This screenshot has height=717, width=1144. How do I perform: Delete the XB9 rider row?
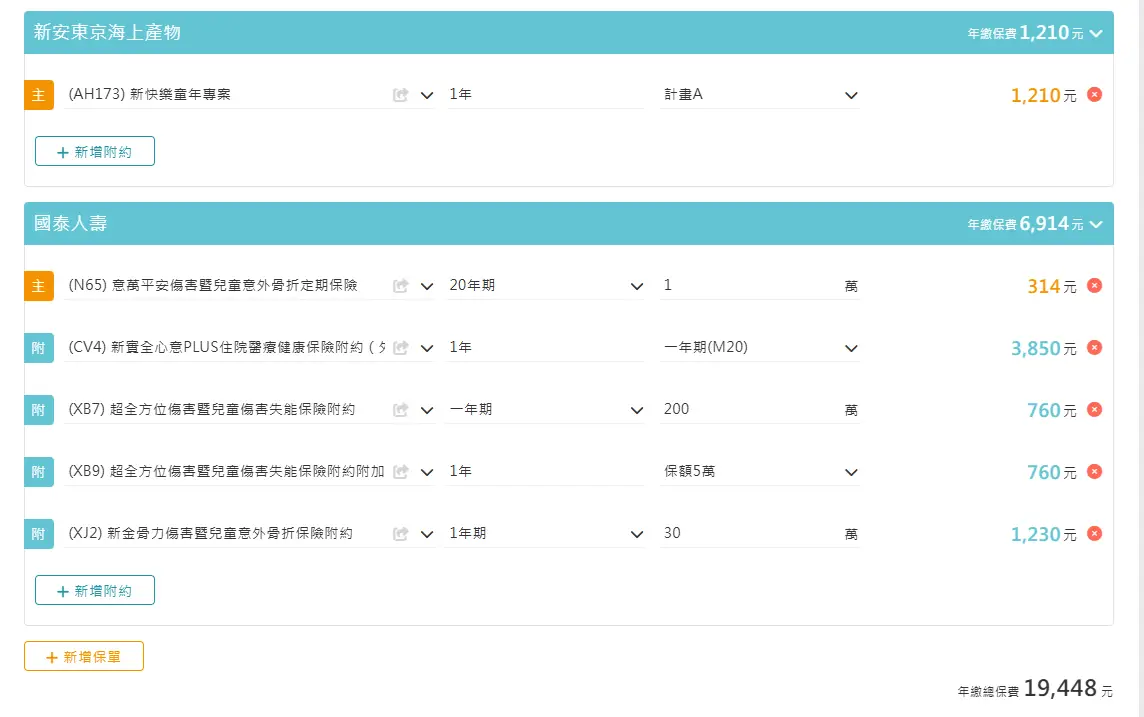pyautogui.click(x=1094, y=472)
